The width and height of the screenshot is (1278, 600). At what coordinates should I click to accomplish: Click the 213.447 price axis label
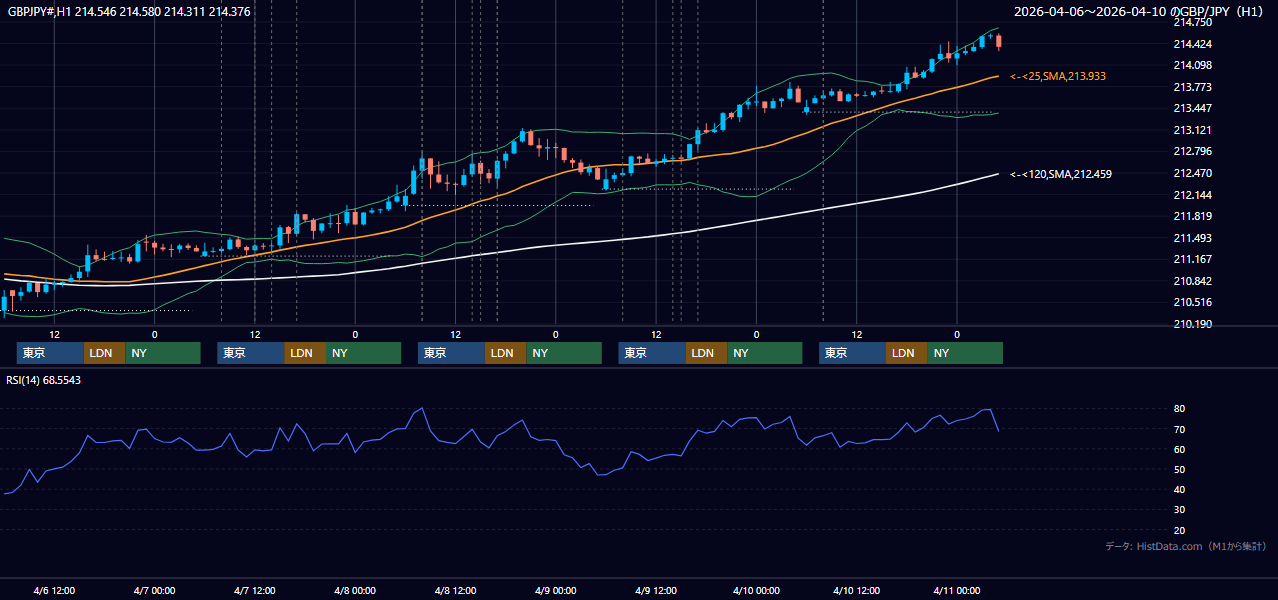click(x=1192, y=108)
